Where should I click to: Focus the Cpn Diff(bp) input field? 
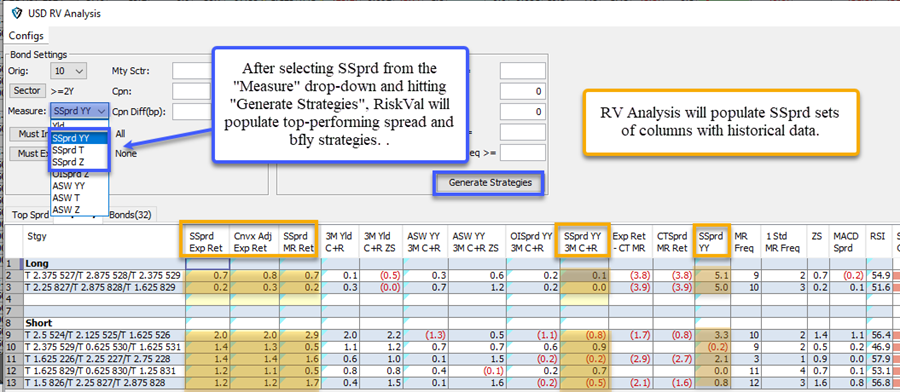tap(192, 111)
